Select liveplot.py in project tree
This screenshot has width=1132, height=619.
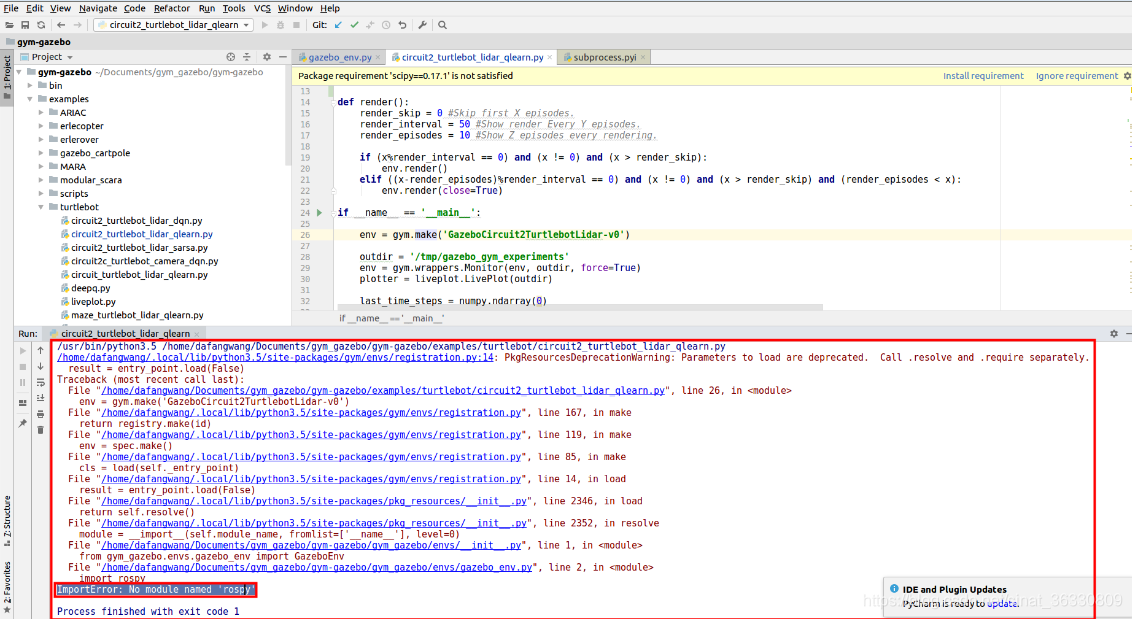click(x=93, y=302)
